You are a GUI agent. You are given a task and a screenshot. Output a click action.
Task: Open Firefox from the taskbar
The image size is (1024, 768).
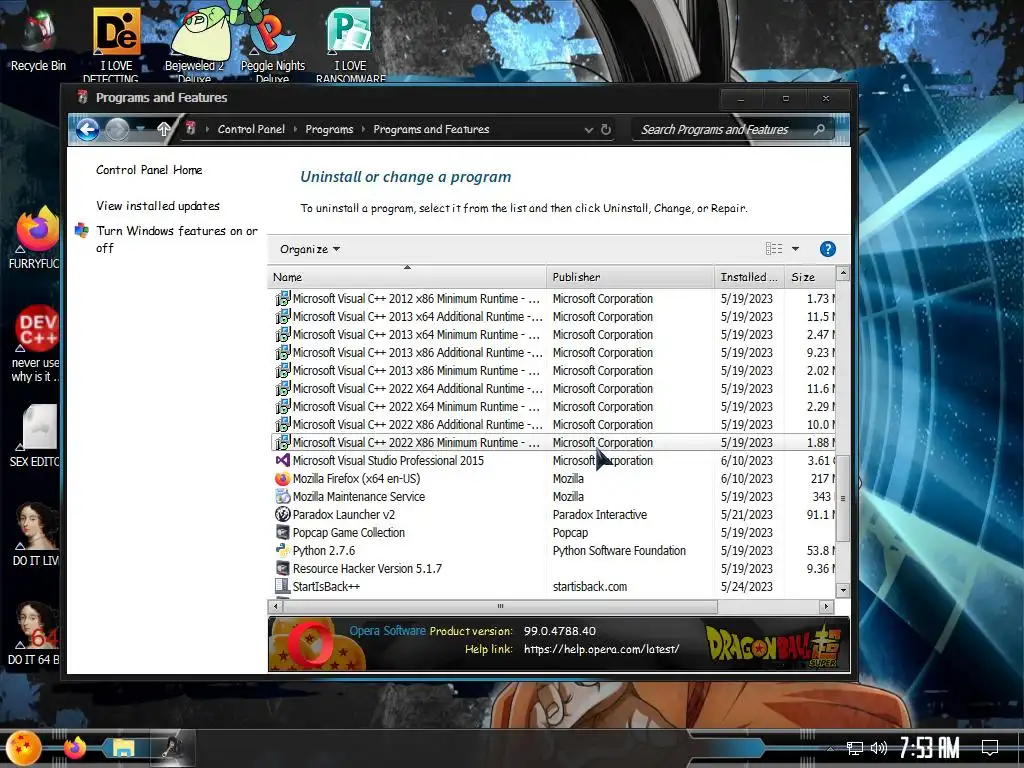coord(75,748)
